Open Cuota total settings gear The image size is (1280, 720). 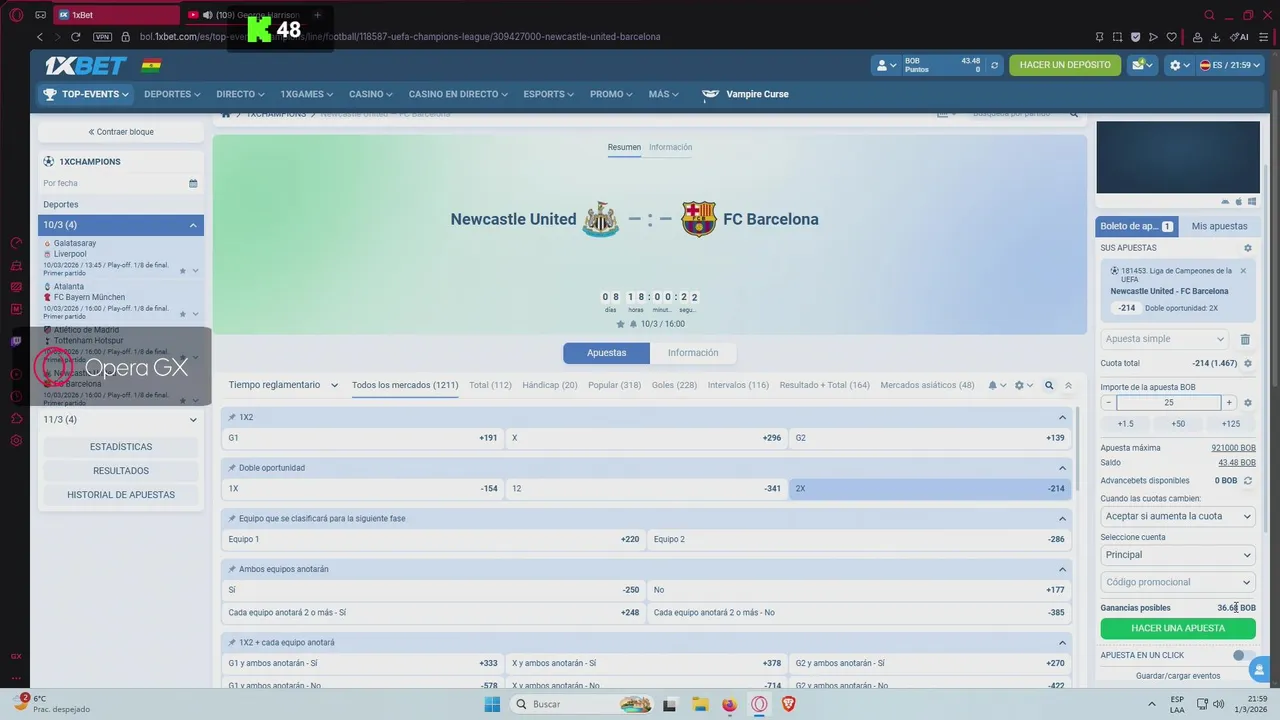coord(1247,363)
